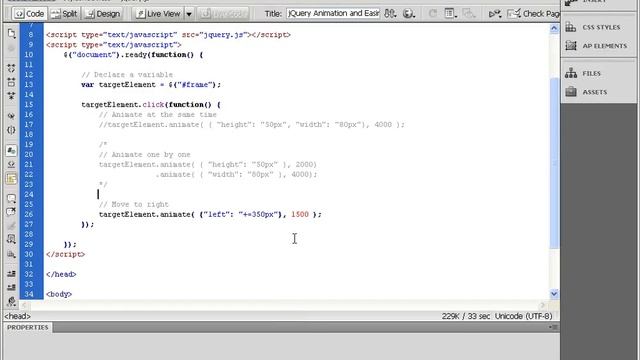
Task: Select the <head> tag in tag selector
Action: (x=18, y=316)
